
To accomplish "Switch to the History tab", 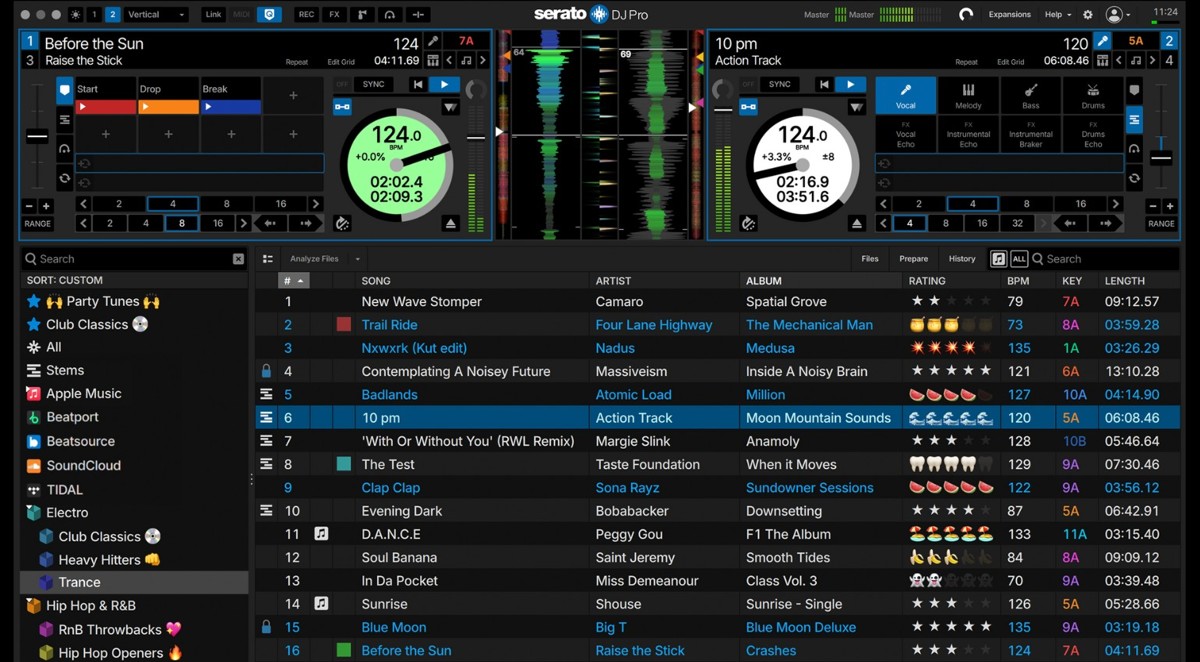I will (961, 259).
